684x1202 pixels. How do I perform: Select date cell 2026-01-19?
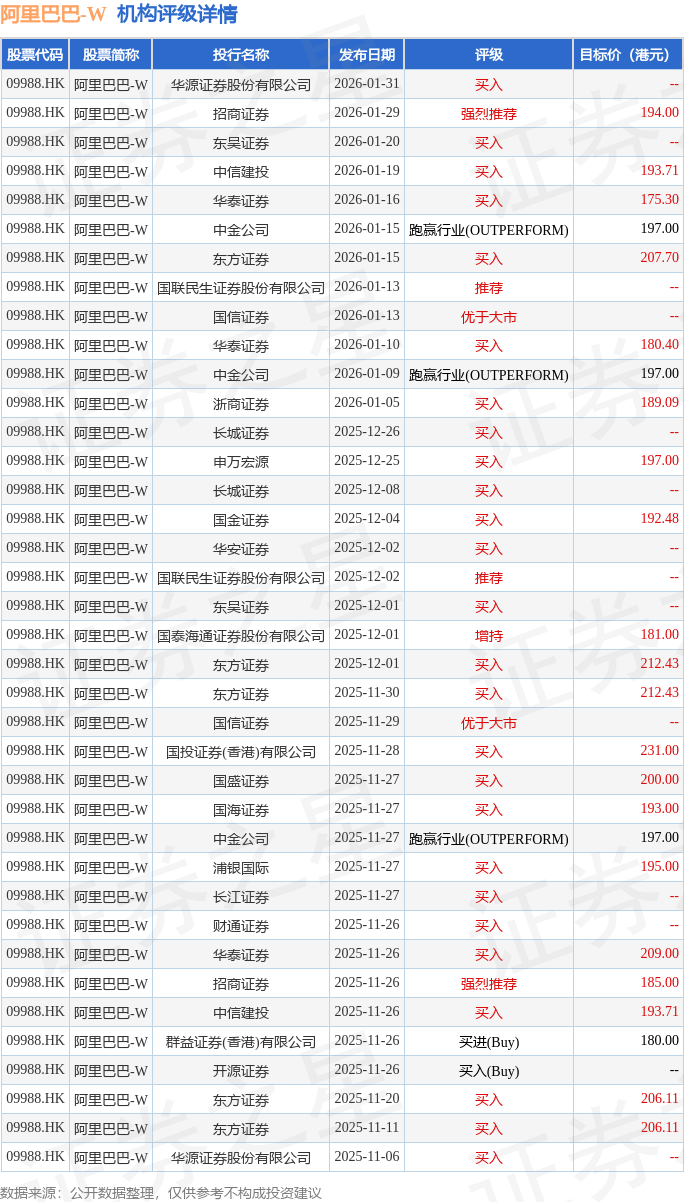pyautogui.click(x=367, y=171)
